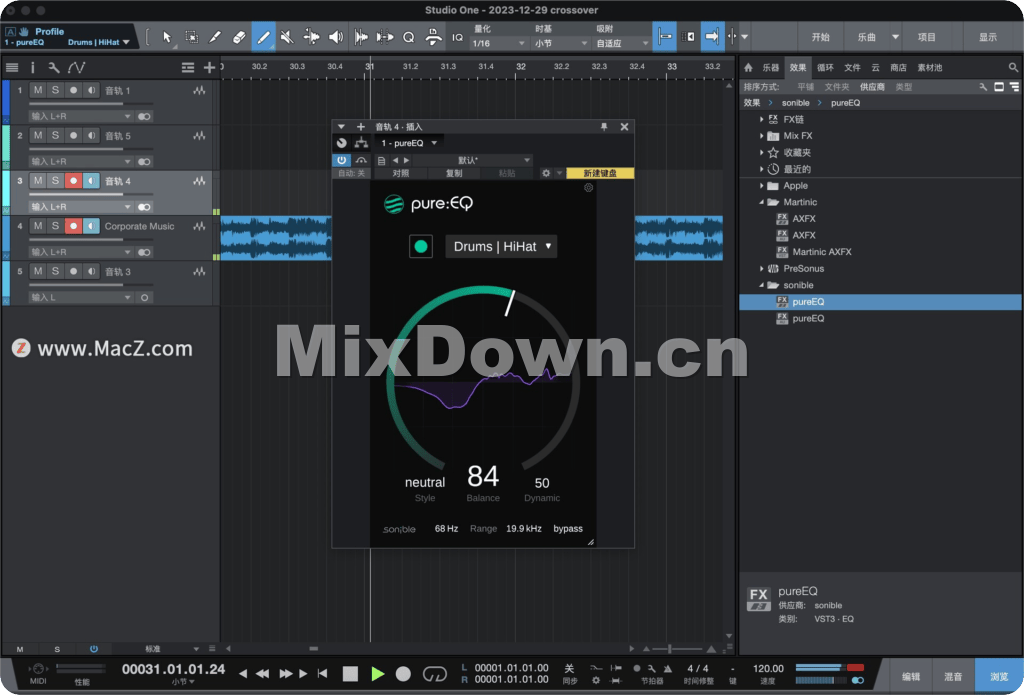The width and height of the screenshot is (1024, 695).
Task: Select the Mute tool
Action: coord(287,37)
